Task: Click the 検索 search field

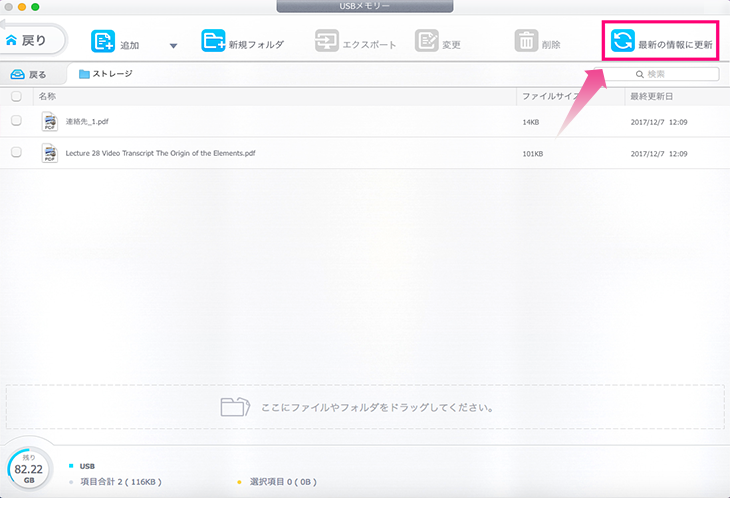Action: pos(656,74)
